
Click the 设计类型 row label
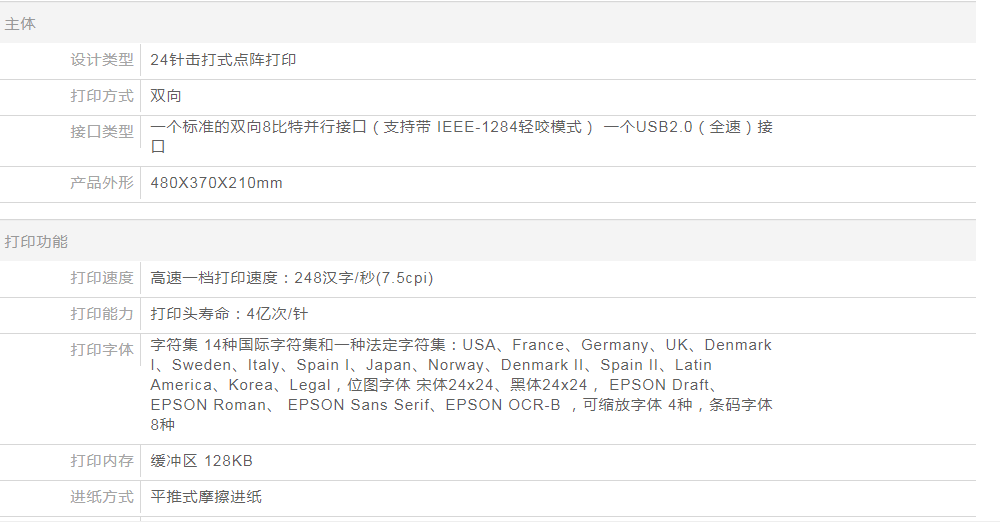tap(101, 60)
